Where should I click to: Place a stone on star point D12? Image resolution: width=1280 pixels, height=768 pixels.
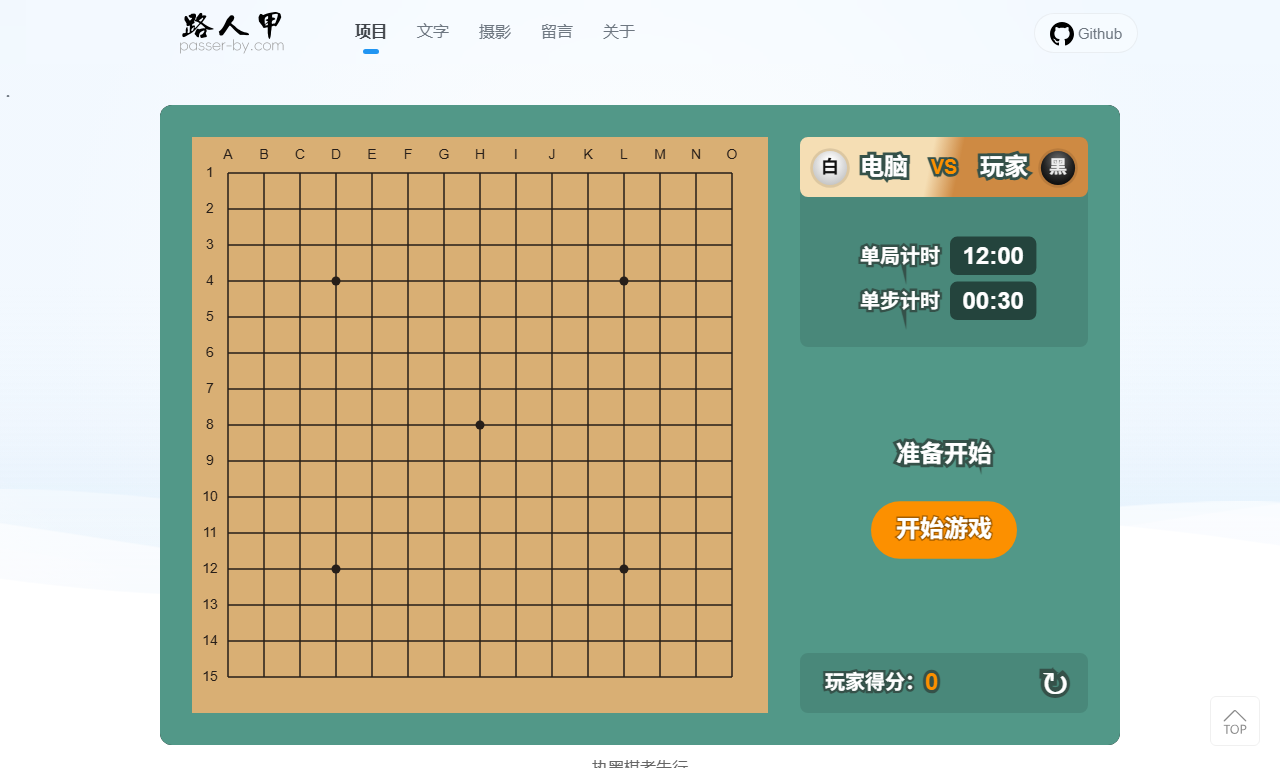click(x=336, y=569)
